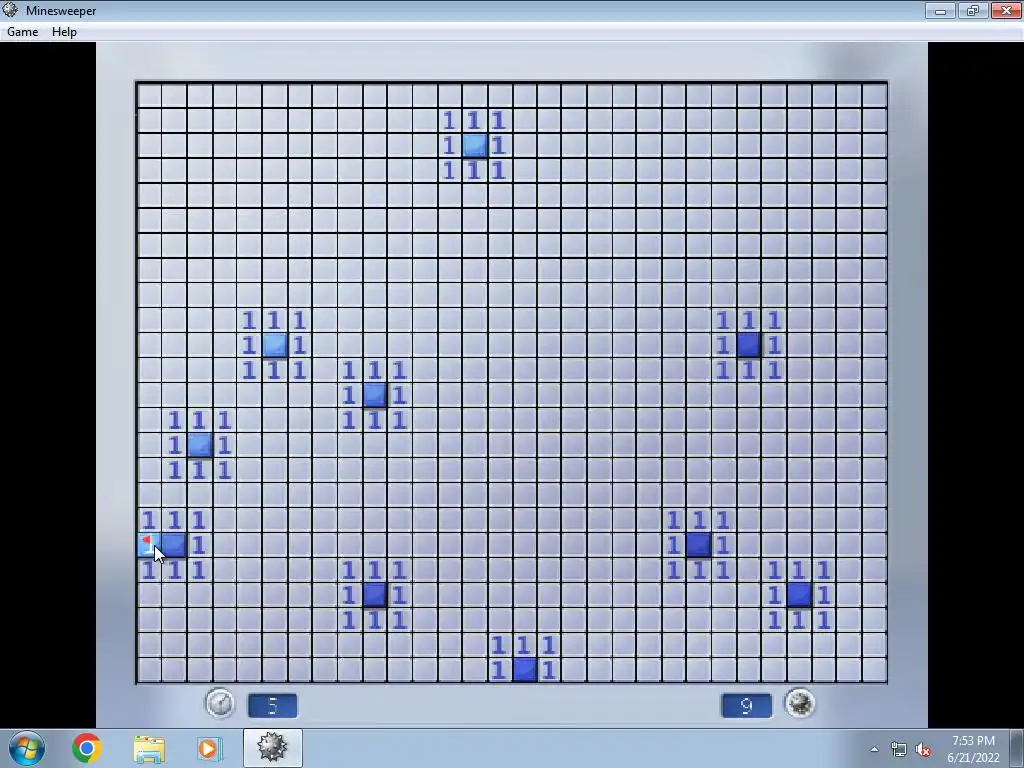This screenshot has height=768, width=1024.
Task: Select the Minesweeper taskbar button
Action: [x=272, y=748]
